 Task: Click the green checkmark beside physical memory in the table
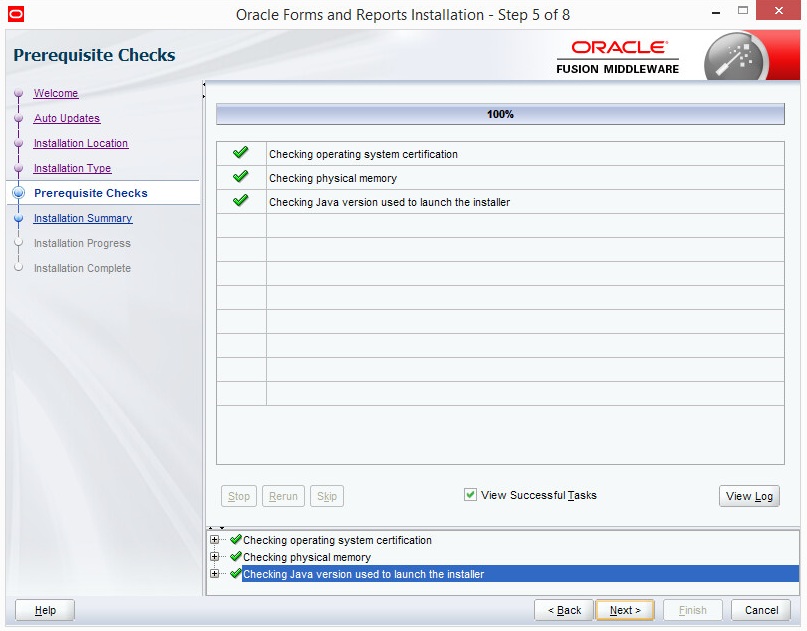click(240, 177)
